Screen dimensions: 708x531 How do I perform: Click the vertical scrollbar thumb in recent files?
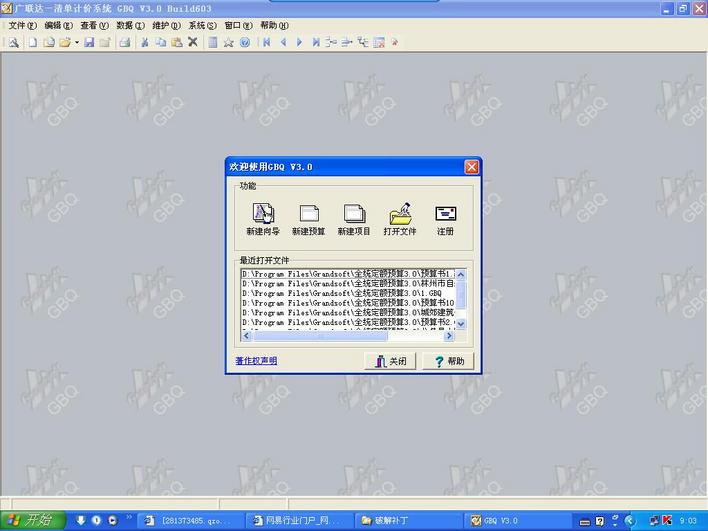461,294
